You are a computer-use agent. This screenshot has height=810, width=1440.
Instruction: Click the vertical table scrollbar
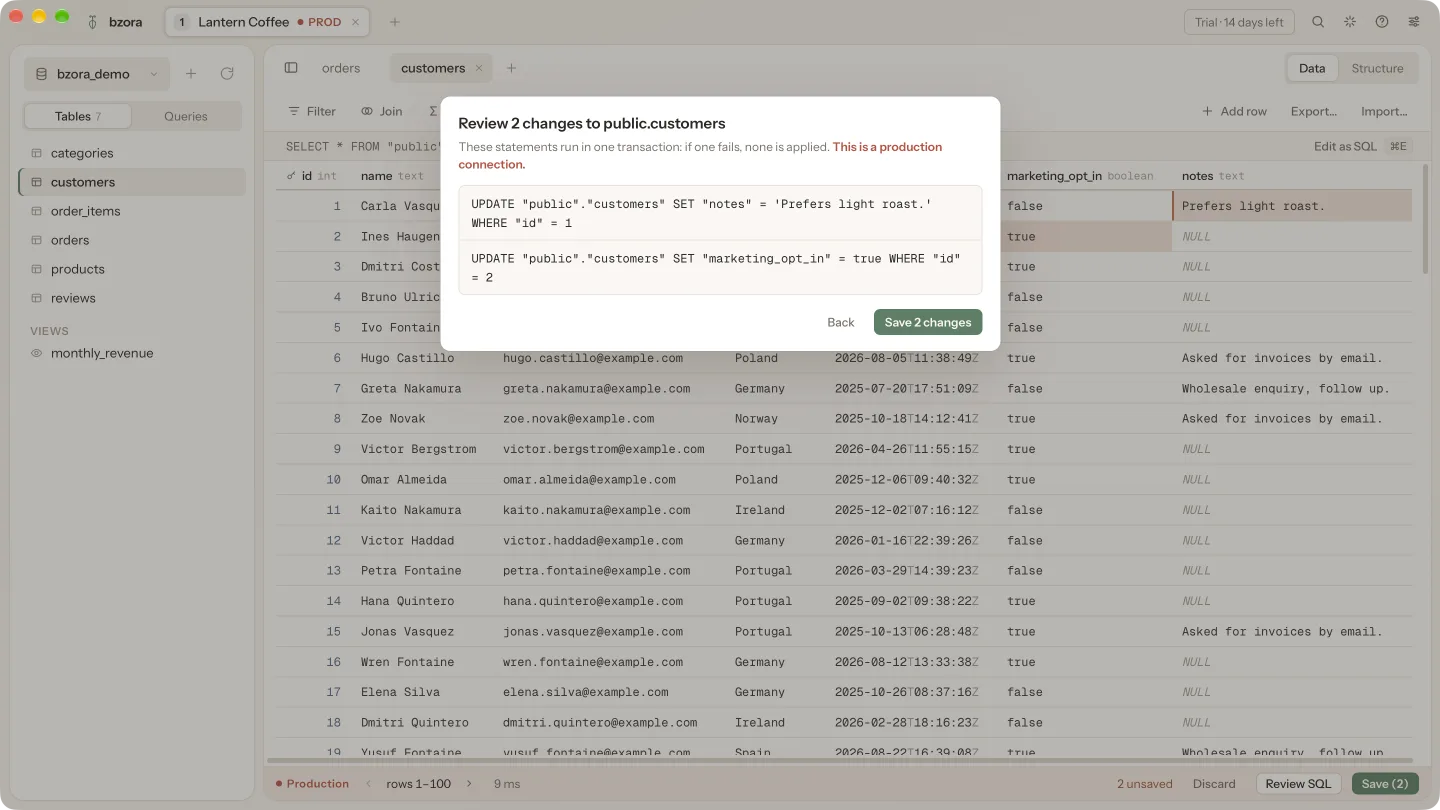[1425, 220]
